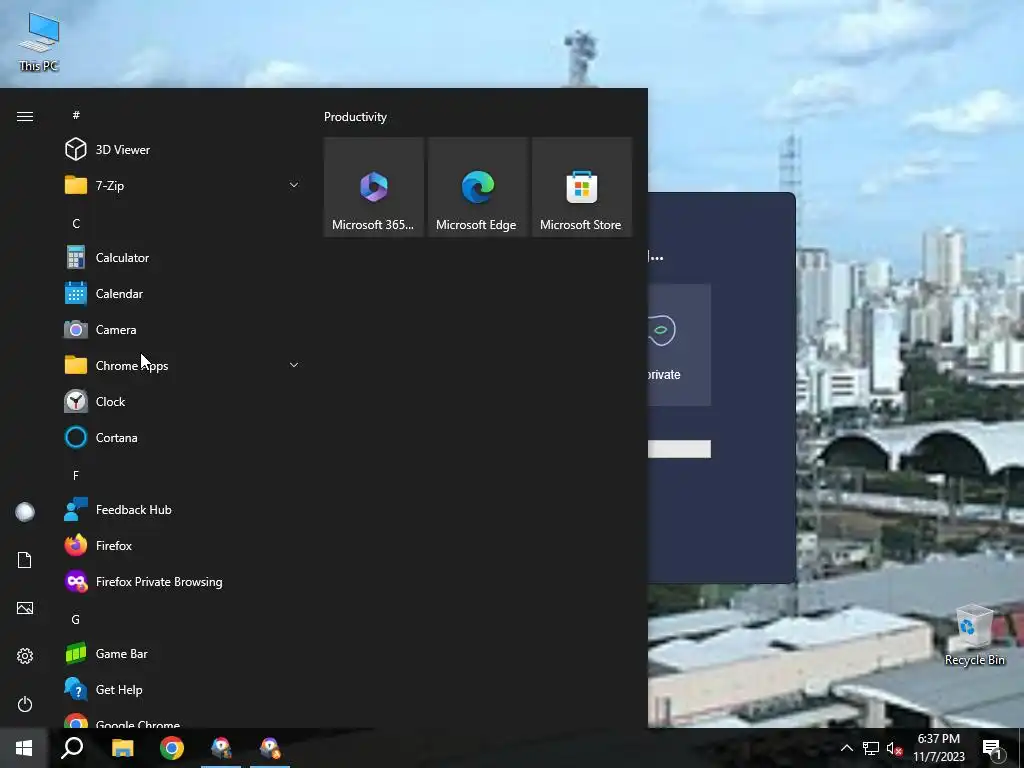This screenshot has height=768, width=1024.
Task: Open Firefox Private Browsing
Action: [x=182, y=581]
